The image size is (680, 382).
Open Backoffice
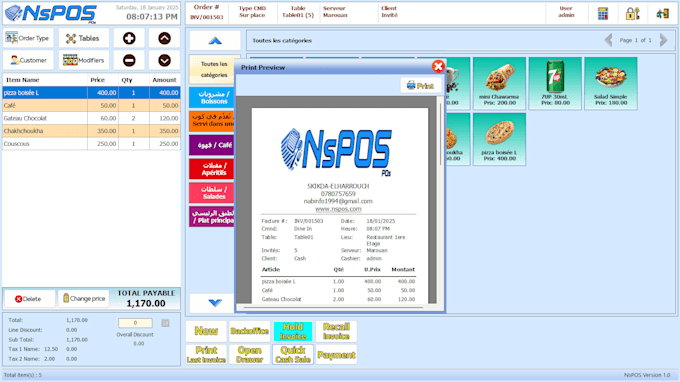click(x=249, y=331)
